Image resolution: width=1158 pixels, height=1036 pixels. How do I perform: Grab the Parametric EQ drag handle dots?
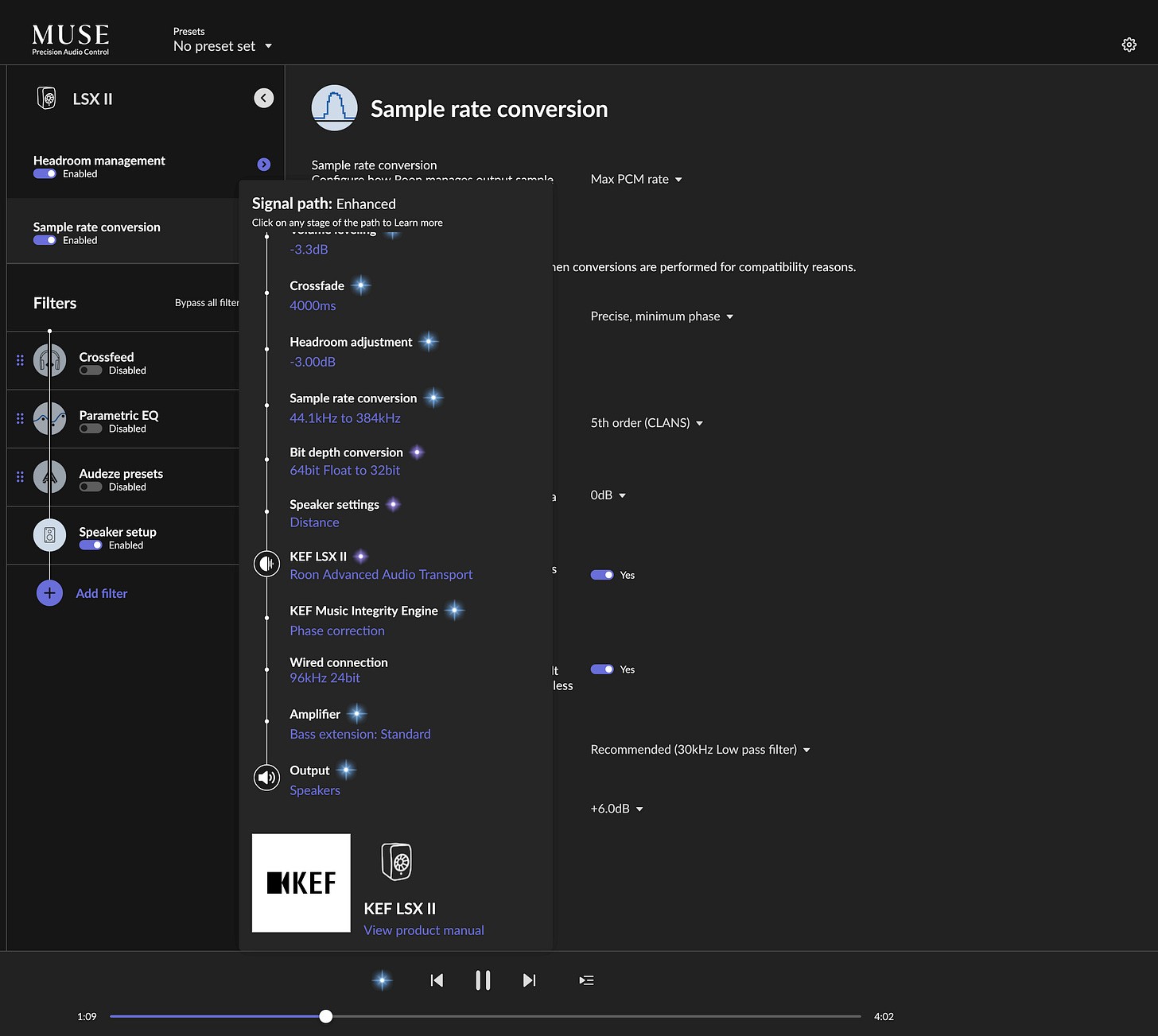tap(20, 418)
